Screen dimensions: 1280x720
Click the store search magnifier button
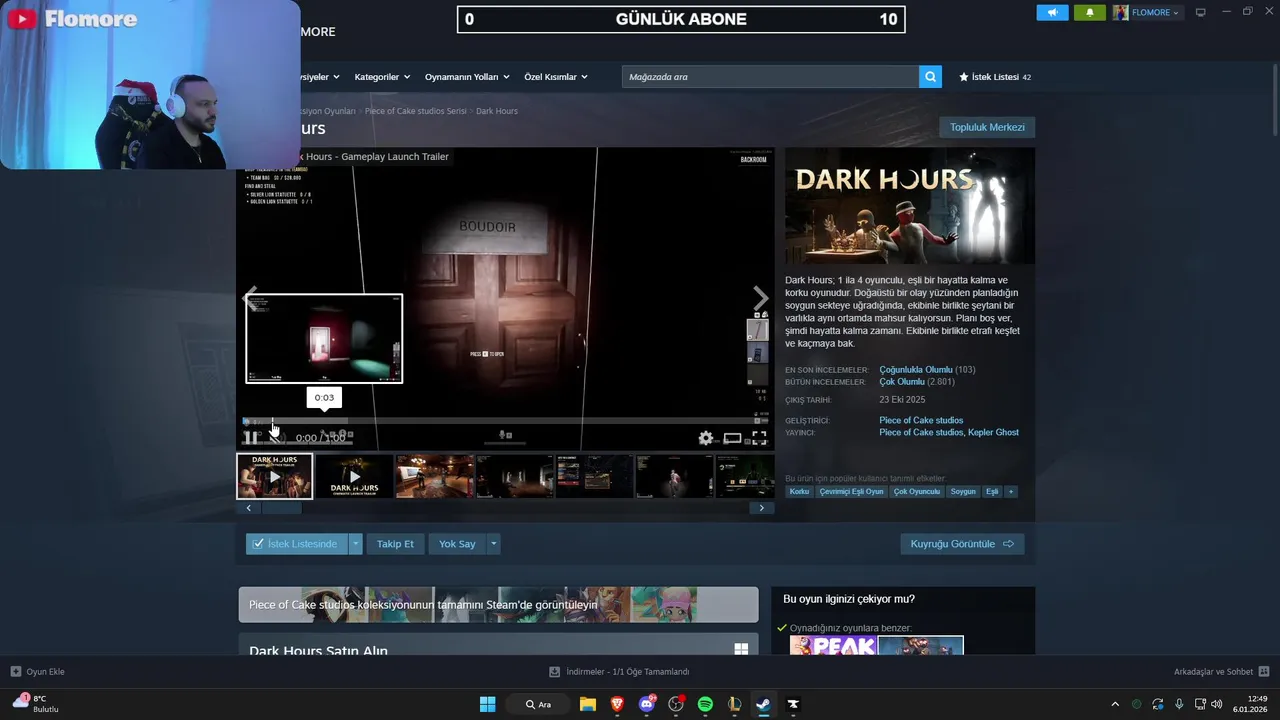tap(930, 77)
